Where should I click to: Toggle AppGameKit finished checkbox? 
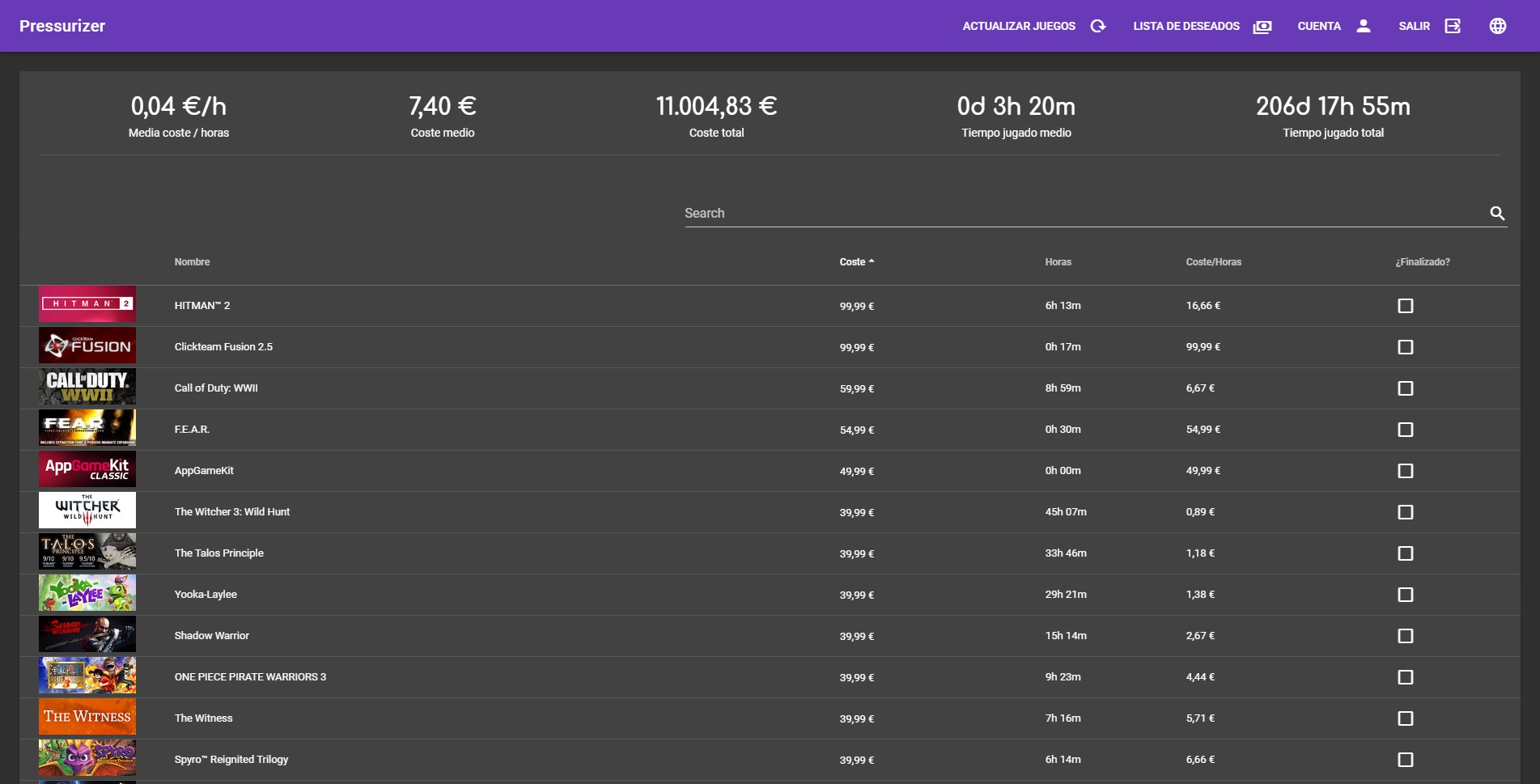coord(1406,471)
